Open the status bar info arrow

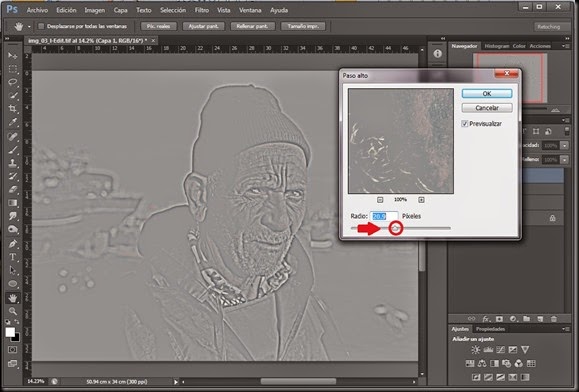click(176, 382)
